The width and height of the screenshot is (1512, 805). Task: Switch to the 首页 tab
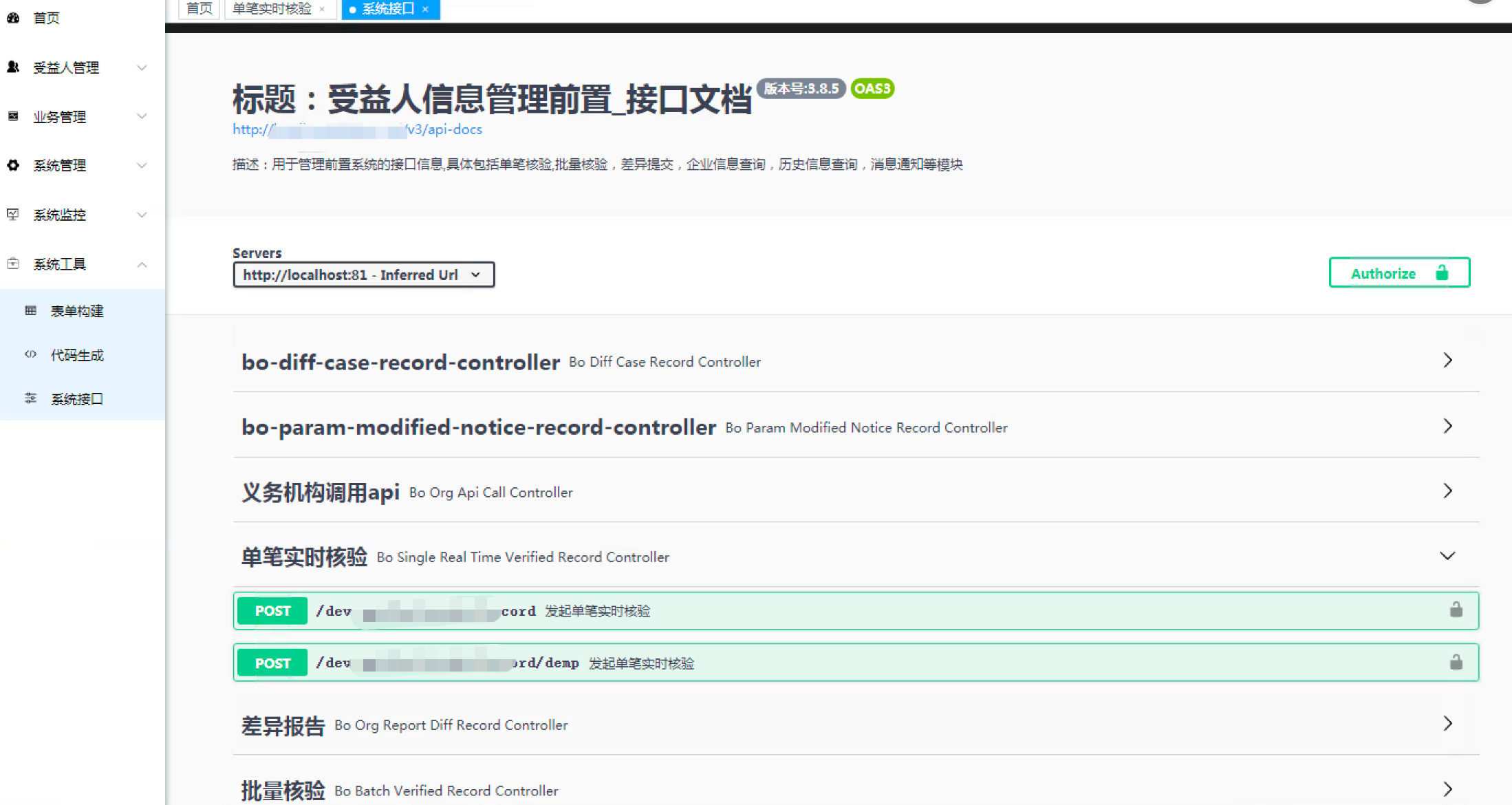(x=199, y=9)
